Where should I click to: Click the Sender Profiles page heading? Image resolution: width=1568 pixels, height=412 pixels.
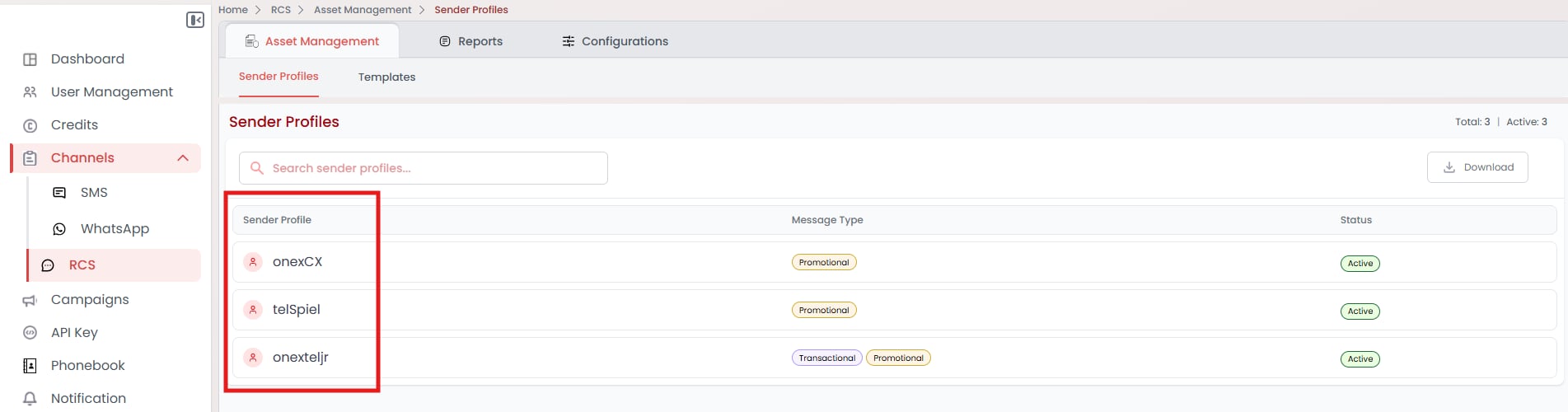(284, 122)
